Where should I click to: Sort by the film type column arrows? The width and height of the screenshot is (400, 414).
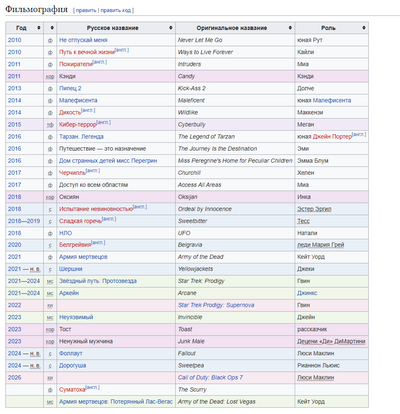click(x=52, y=28)
